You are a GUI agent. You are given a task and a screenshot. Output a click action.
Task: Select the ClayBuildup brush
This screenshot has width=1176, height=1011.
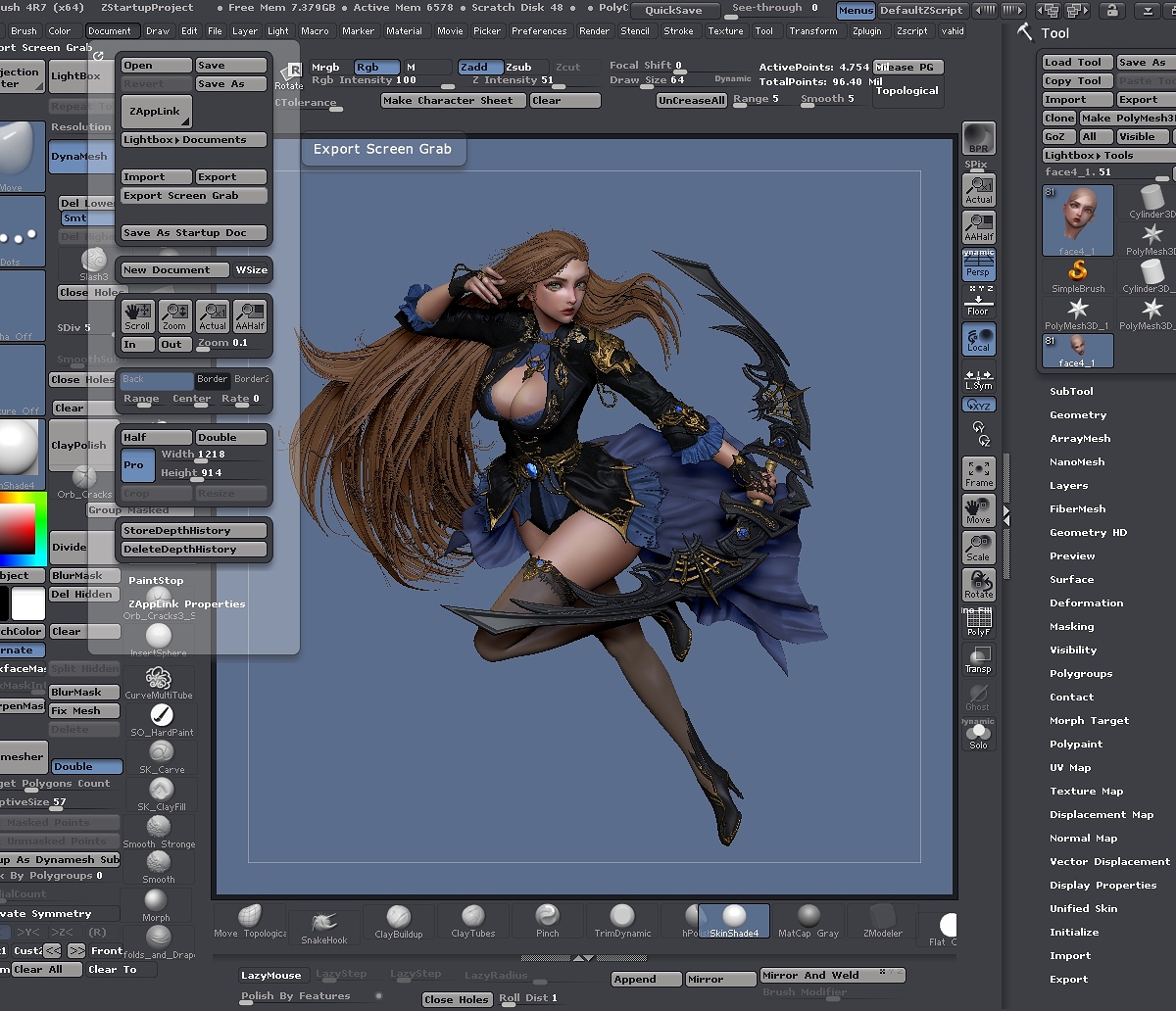point(399,921)
